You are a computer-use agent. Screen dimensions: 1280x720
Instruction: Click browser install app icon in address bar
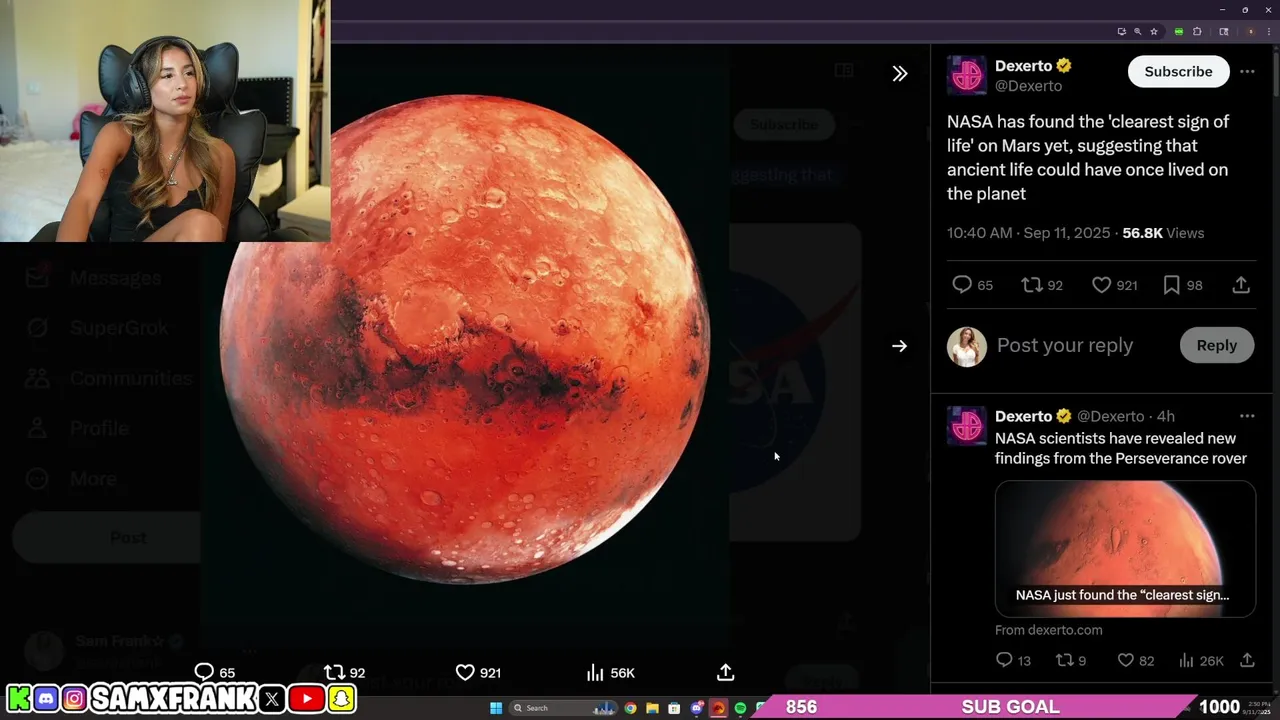1122,32
